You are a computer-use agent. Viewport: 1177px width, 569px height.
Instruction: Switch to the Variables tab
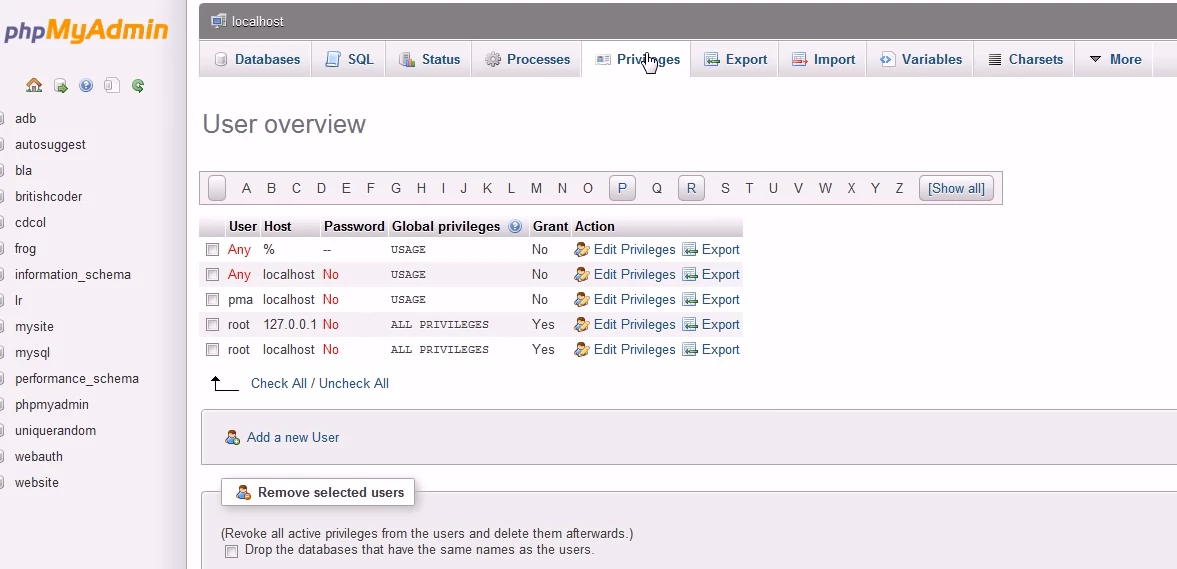point(920,59)
